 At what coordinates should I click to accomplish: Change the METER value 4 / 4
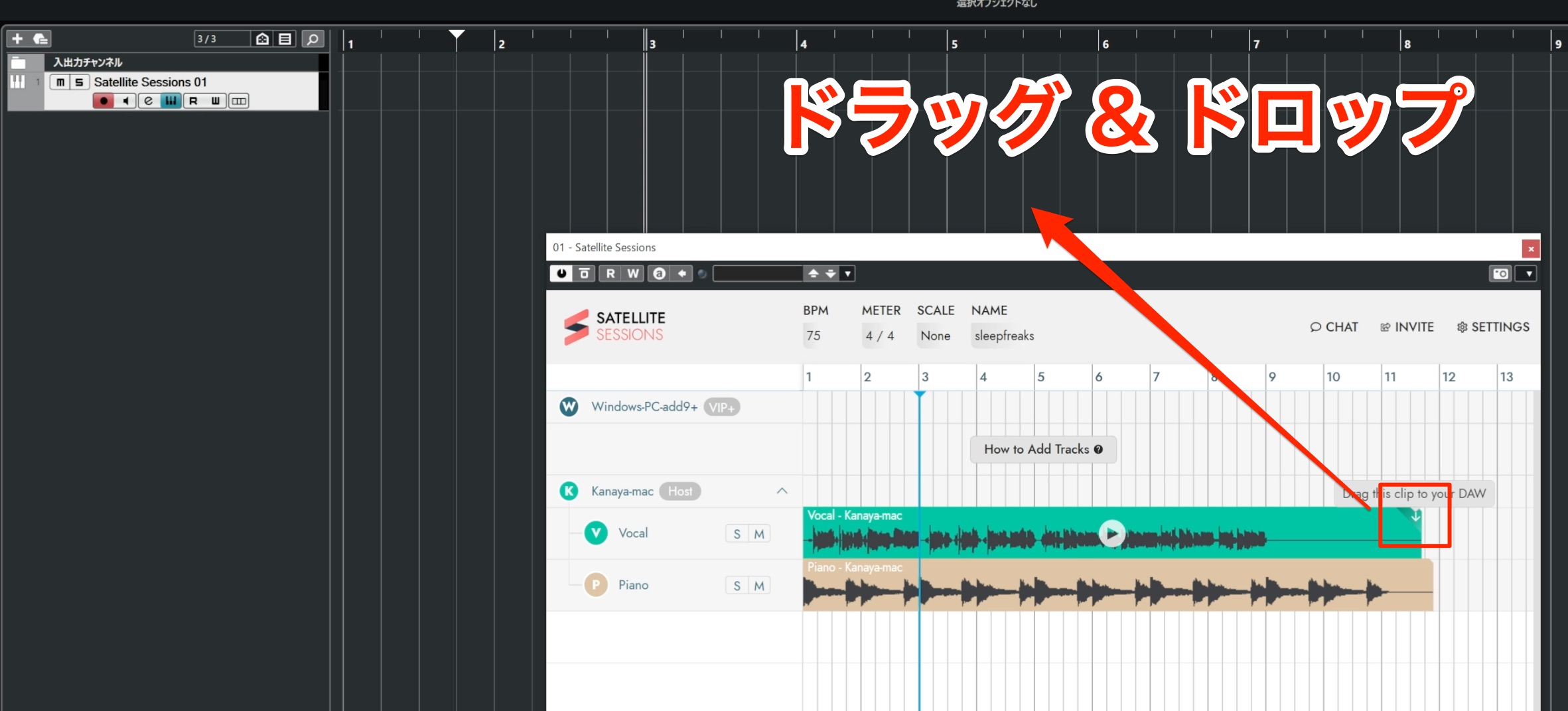click(x=880, y=336)
